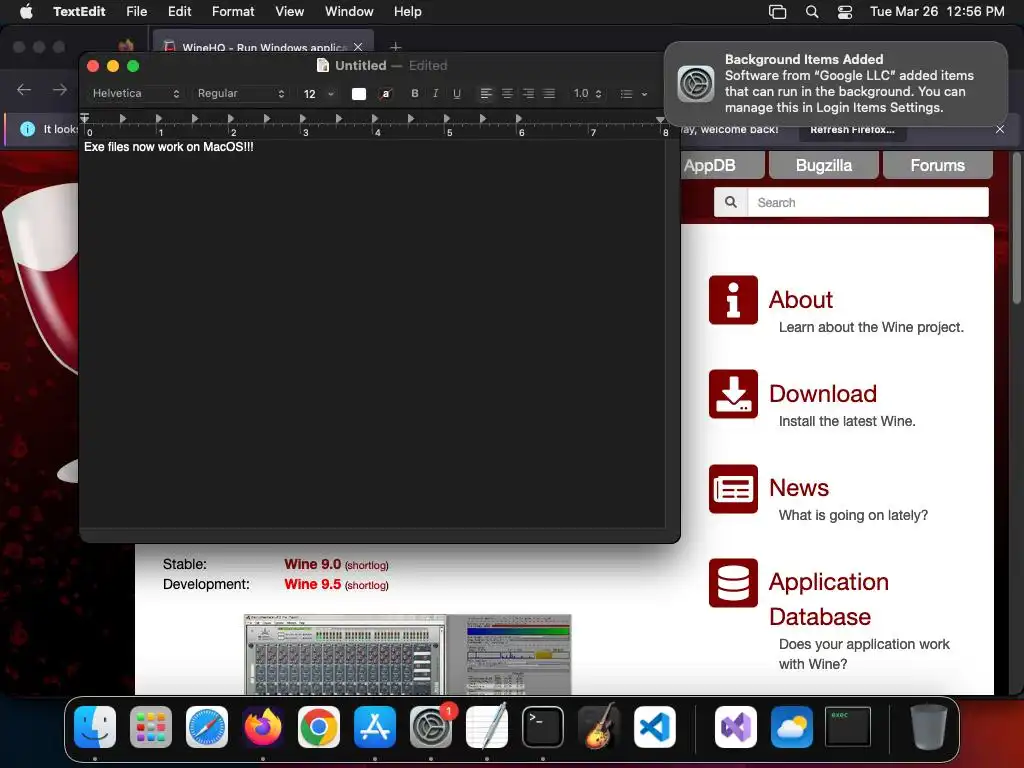Center align text in TextEdit
The width and height of the screenshot is (1024, 768).
[507, 93]
